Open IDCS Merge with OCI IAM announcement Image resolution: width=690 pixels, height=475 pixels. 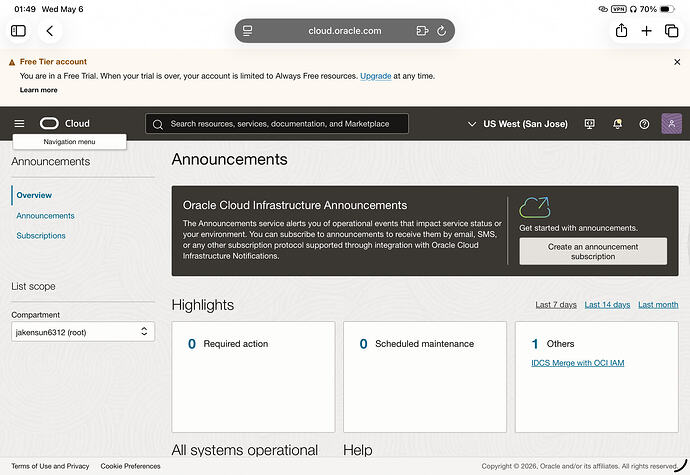click(x=578, y=363)
